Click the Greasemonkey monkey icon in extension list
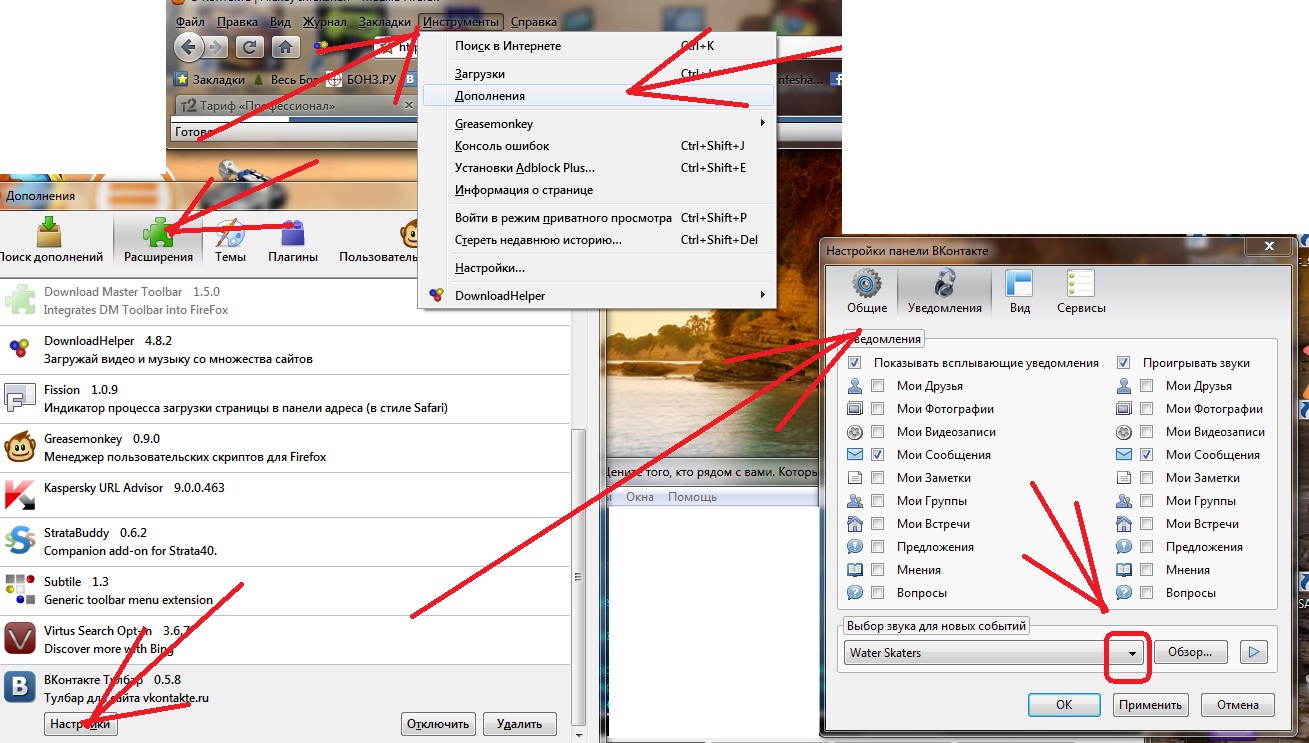Viewport: 1309px width, 743px height. click(x=20, y=447)
